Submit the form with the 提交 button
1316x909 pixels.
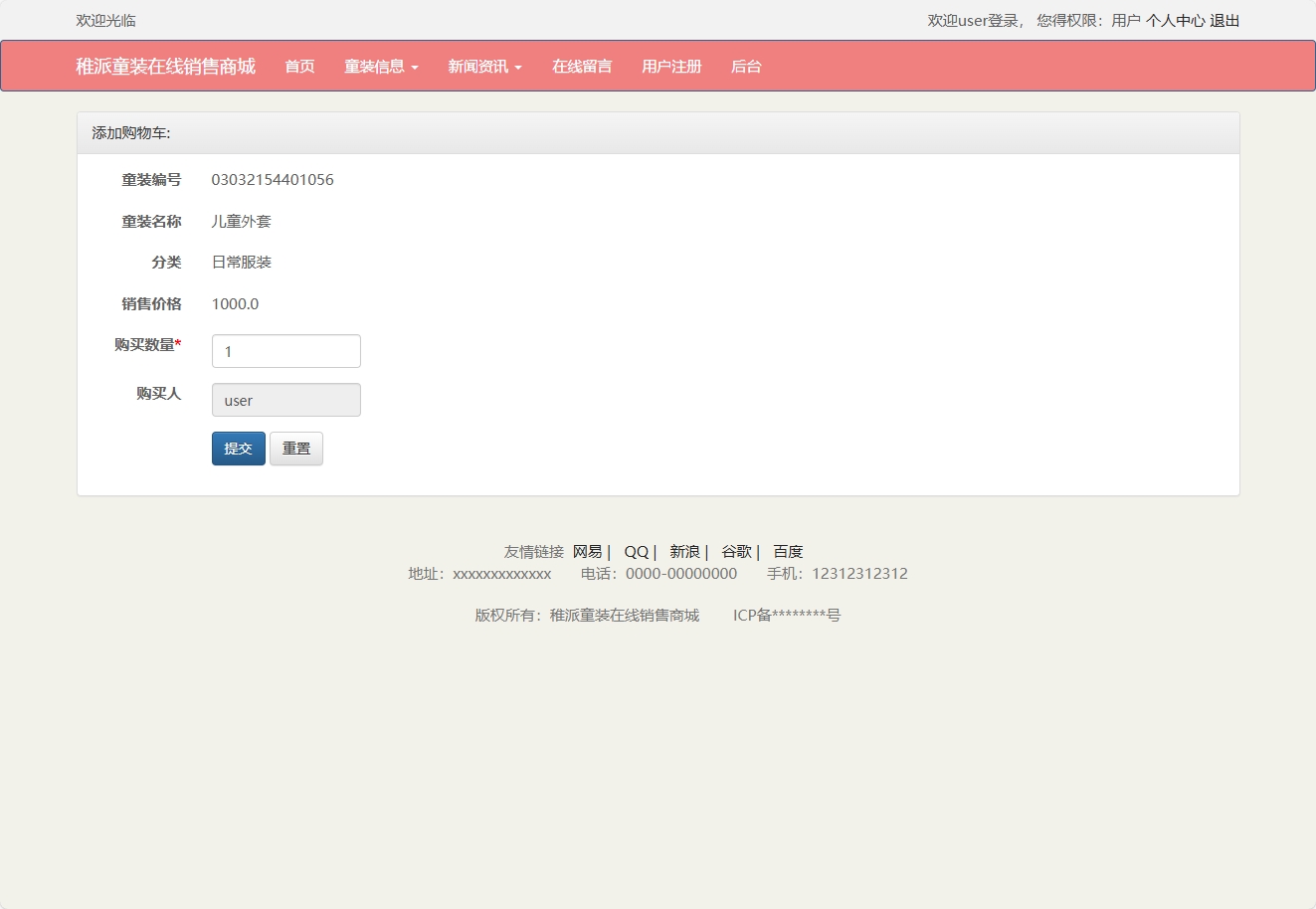(x=238, y=449)
